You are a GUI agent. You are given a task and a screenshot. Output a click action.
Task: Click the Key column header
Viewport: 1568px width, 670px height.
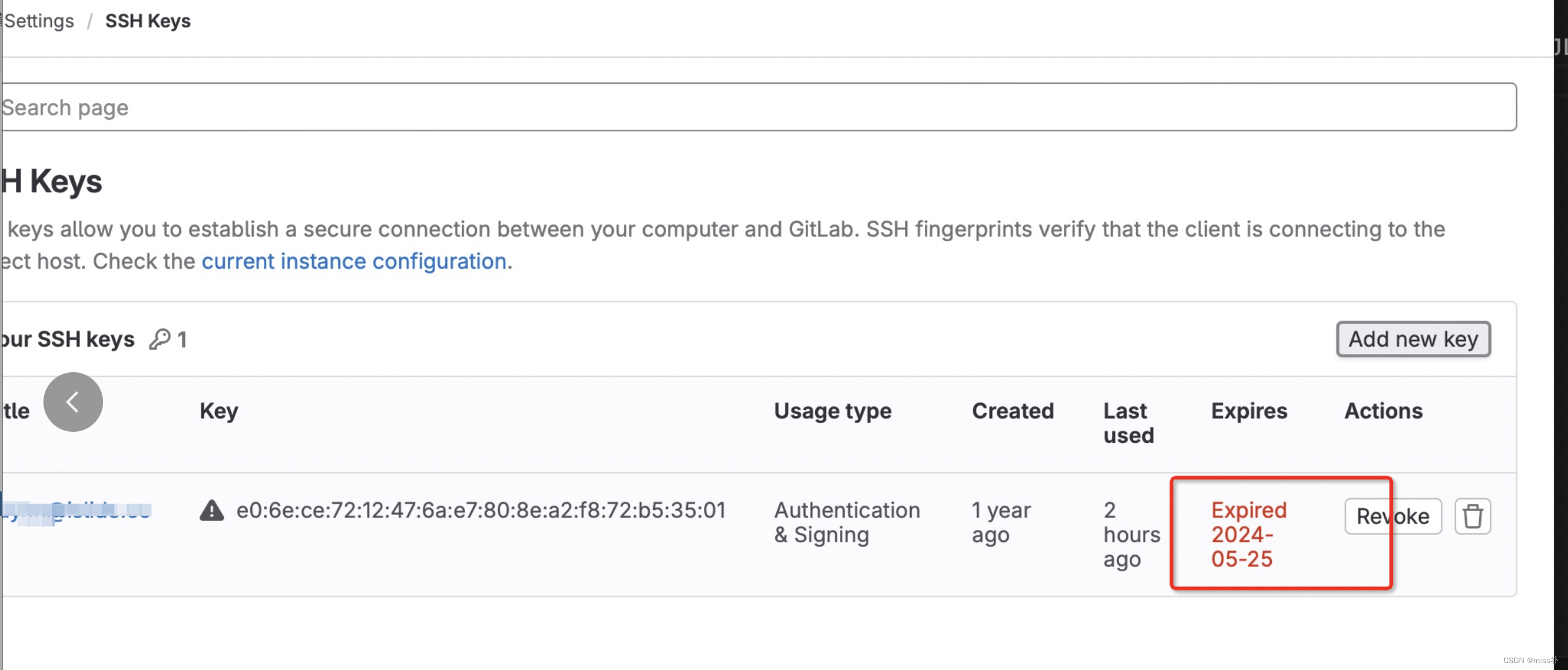219,411
